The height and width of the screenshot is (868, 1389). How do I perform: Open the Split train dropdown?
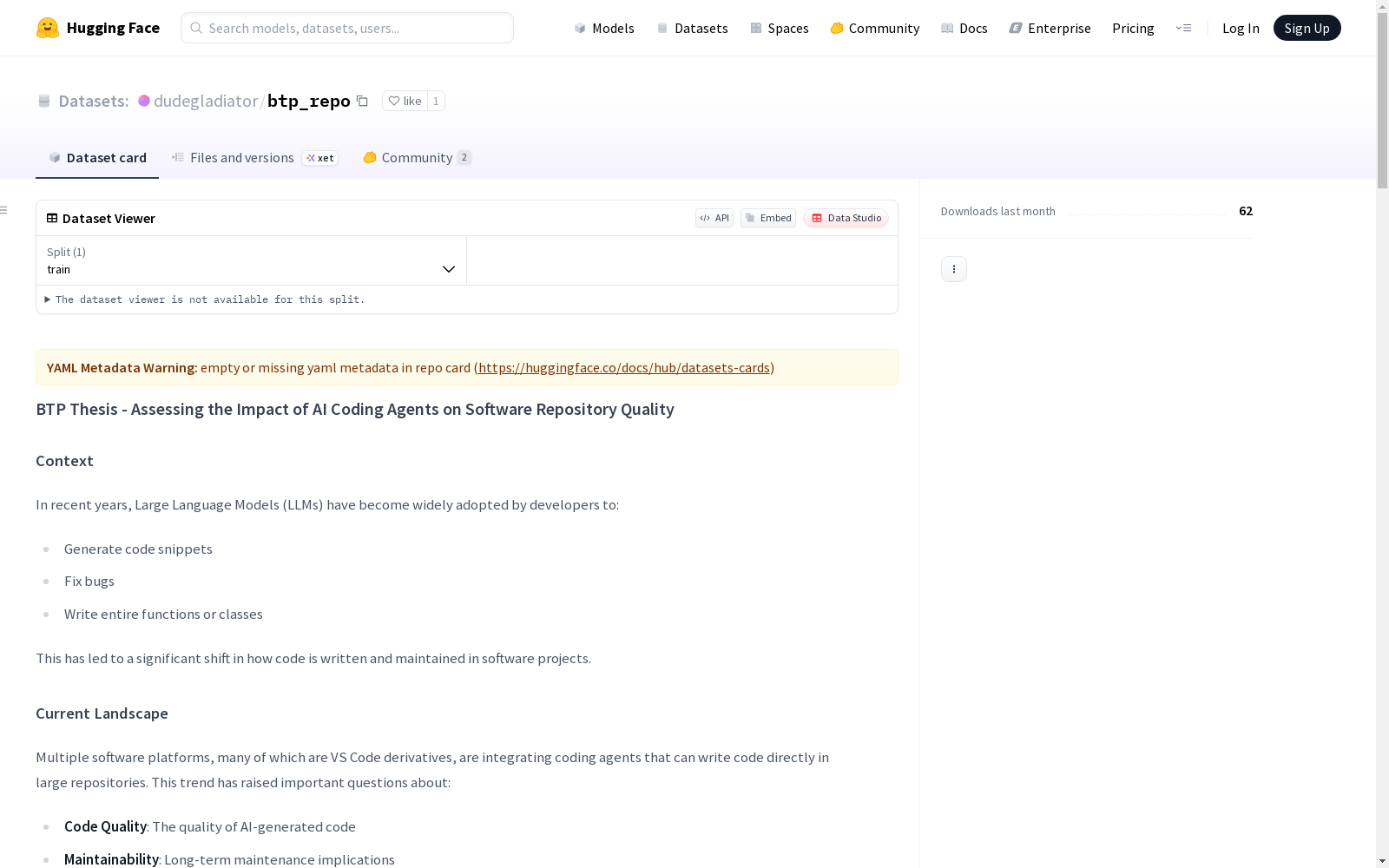tap(251, 260)
